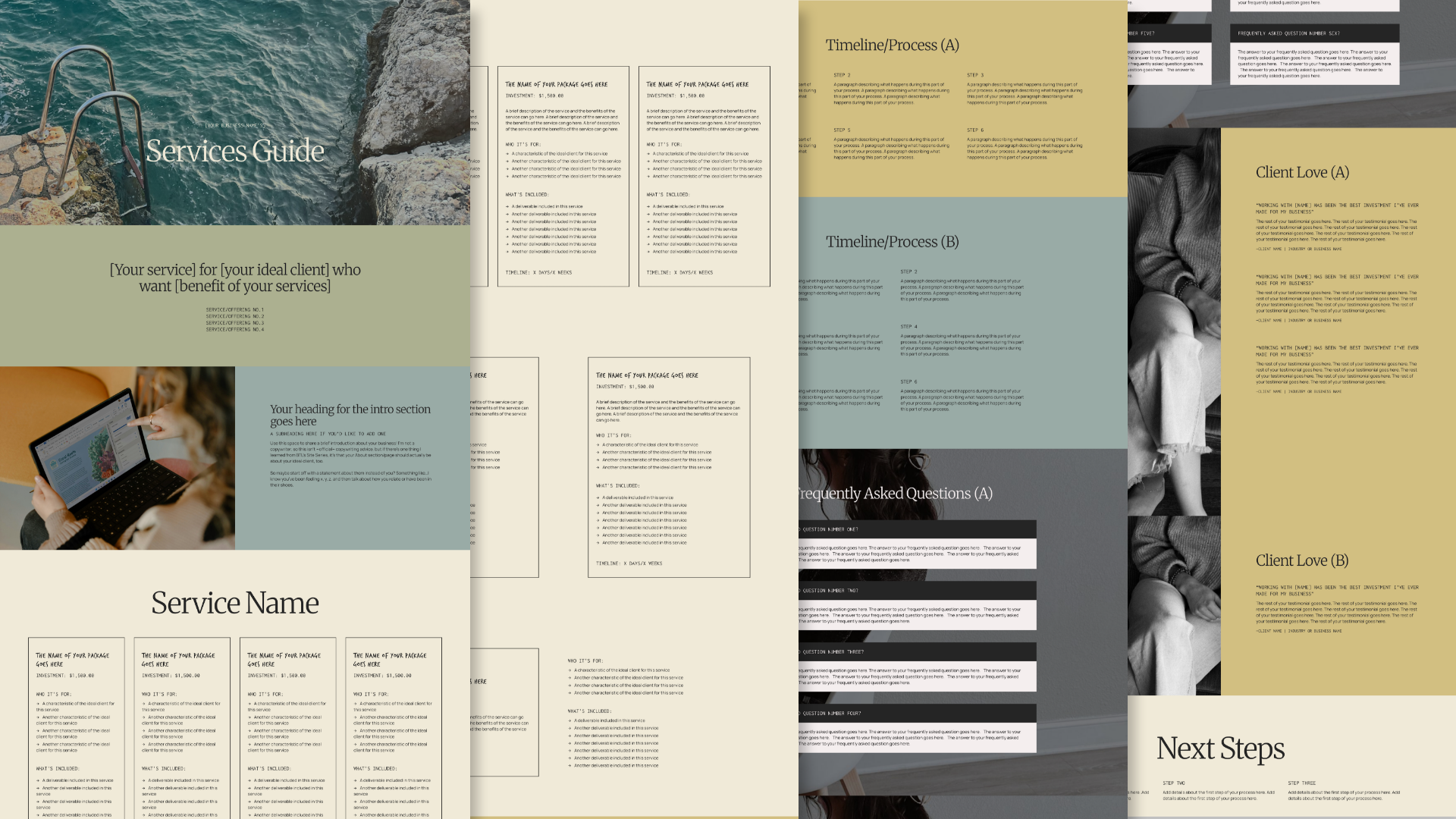Screen dimensions: 1456x819
Task: Select the Client Love (A) heading
Action: tap(1302, 172)
